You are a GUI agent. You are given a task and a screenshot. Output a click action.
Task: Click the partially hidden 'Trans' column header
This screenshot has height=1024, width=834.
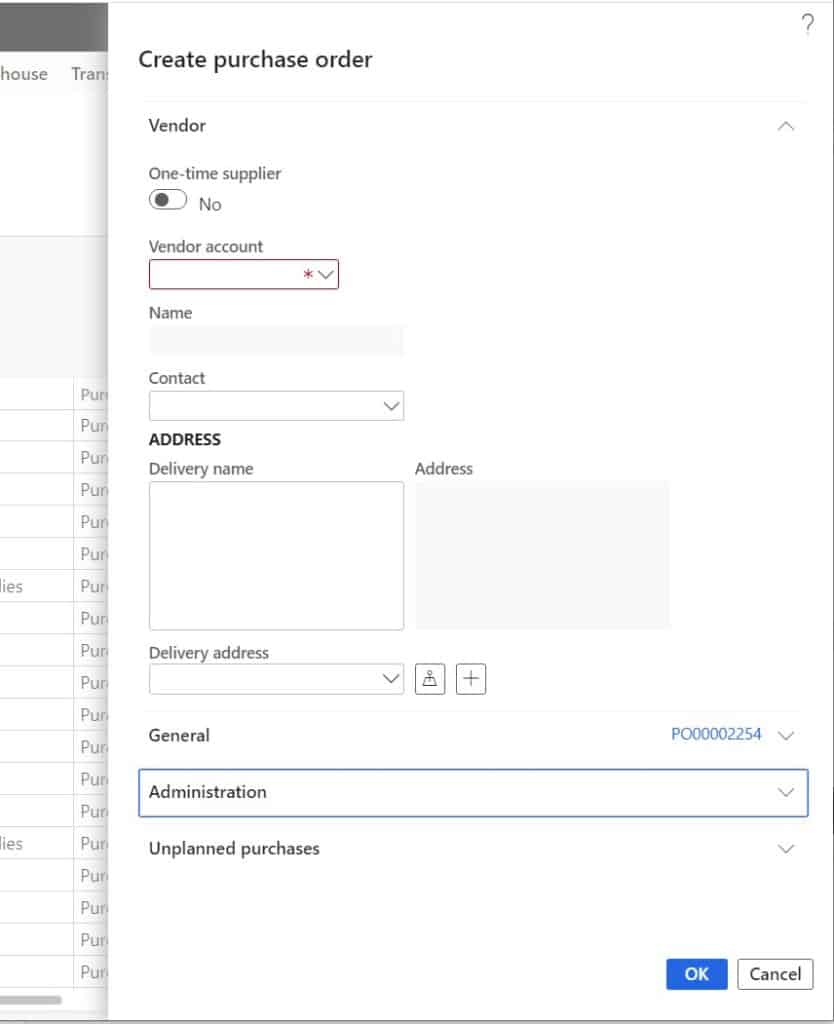[88, 74]
